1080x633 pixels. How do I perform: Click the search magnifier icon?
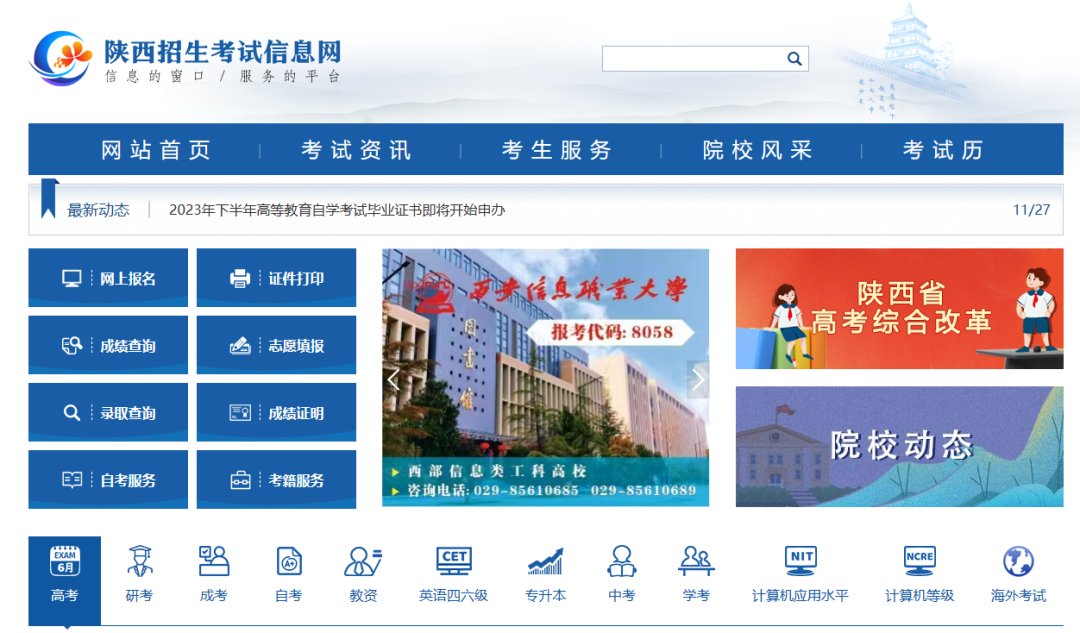pos(794,59)
